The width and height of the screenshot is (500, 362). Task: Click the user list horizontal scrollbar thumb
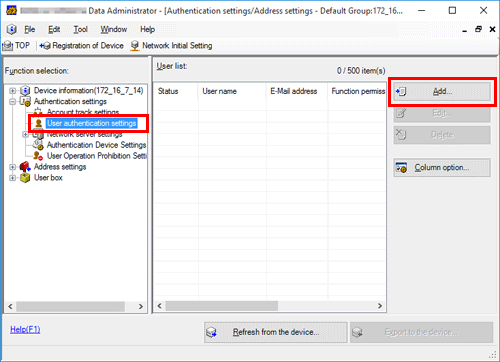click(222, 306)
